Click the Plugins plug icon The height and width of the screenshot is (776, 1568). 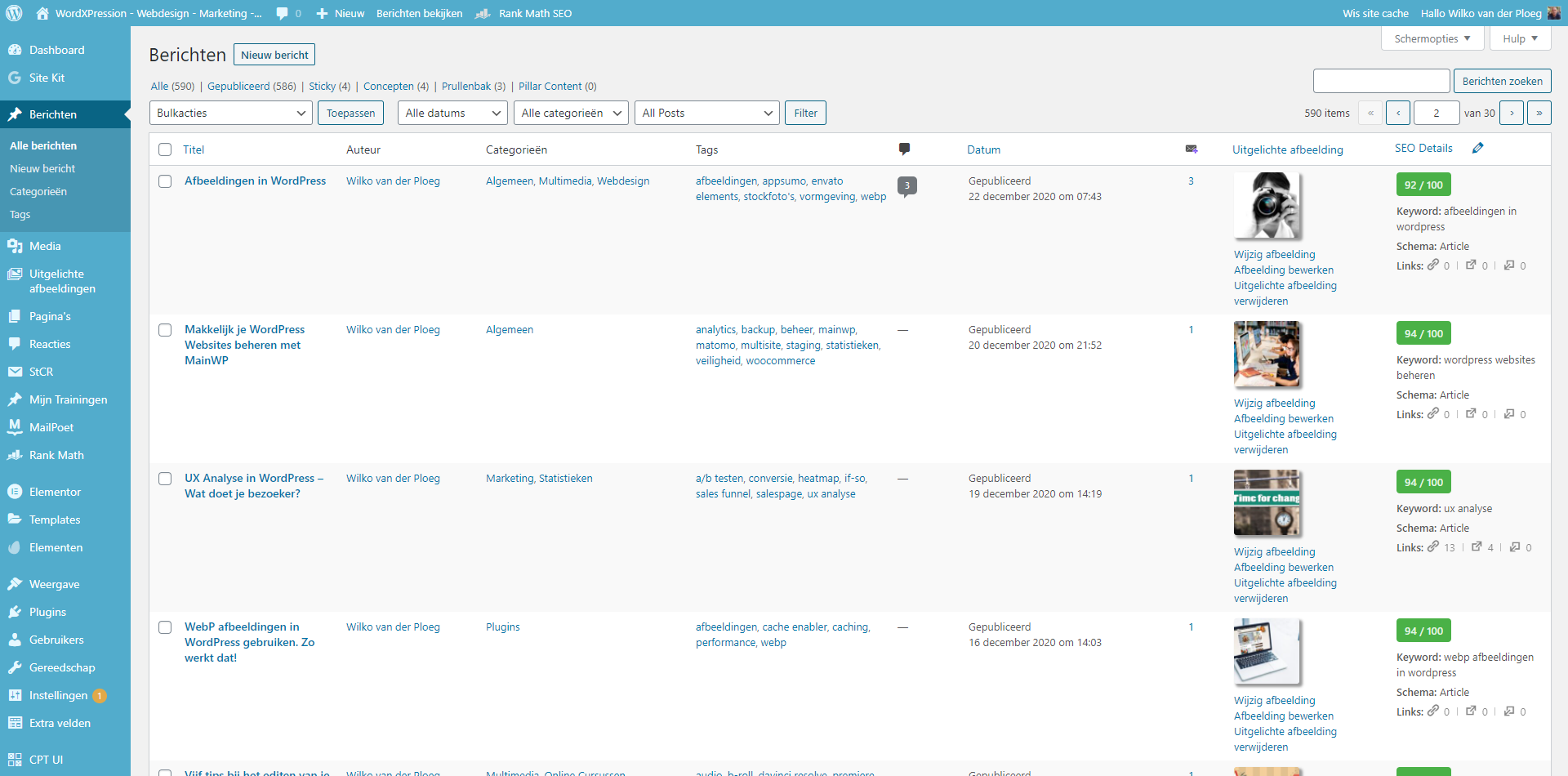point(15,612)
